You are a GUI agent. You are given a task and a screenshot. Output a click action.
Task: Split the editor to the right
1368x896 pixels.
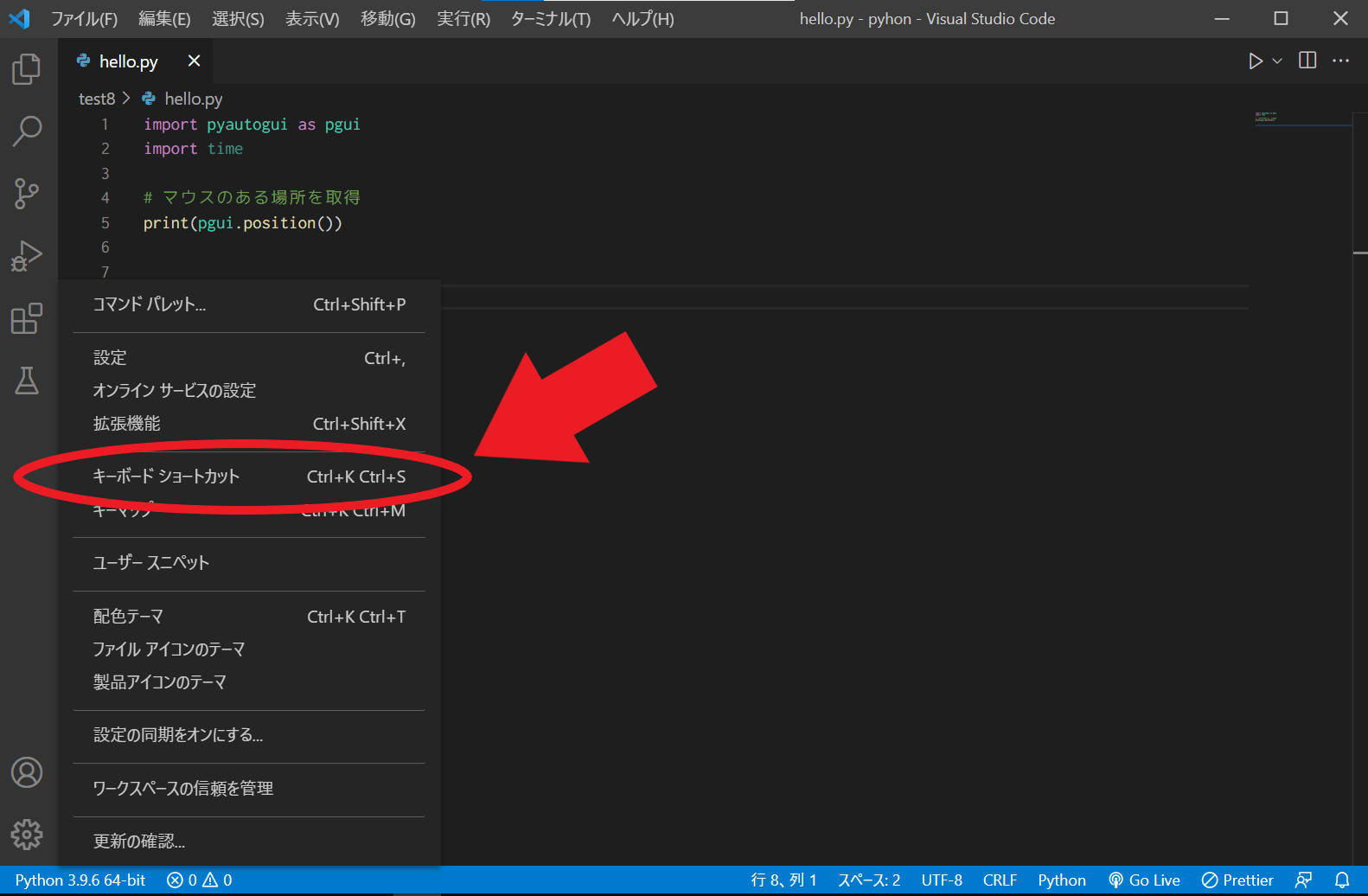(1307, 61)
